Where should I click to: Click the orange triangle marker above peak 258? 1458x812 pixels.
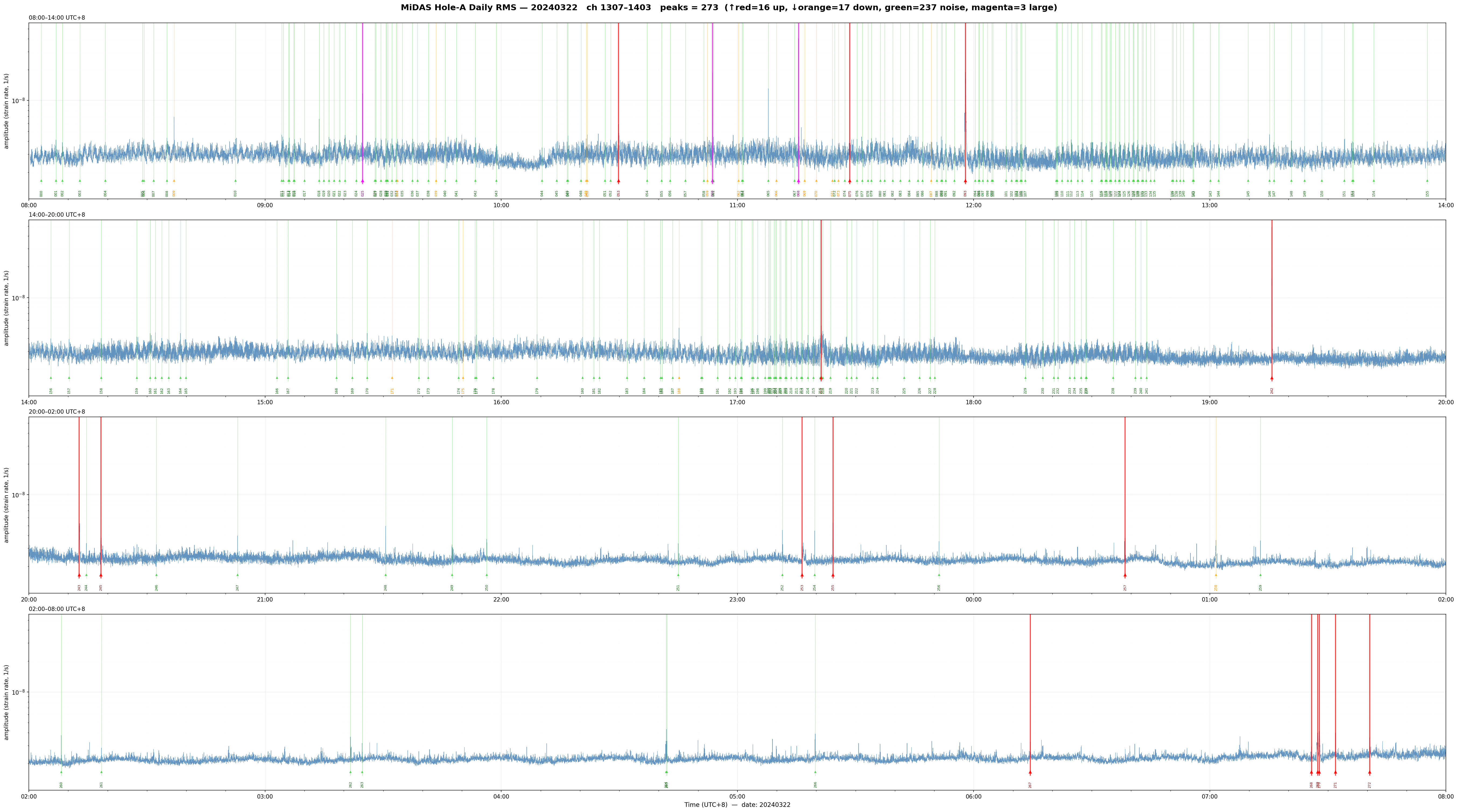pos(1216,575)
